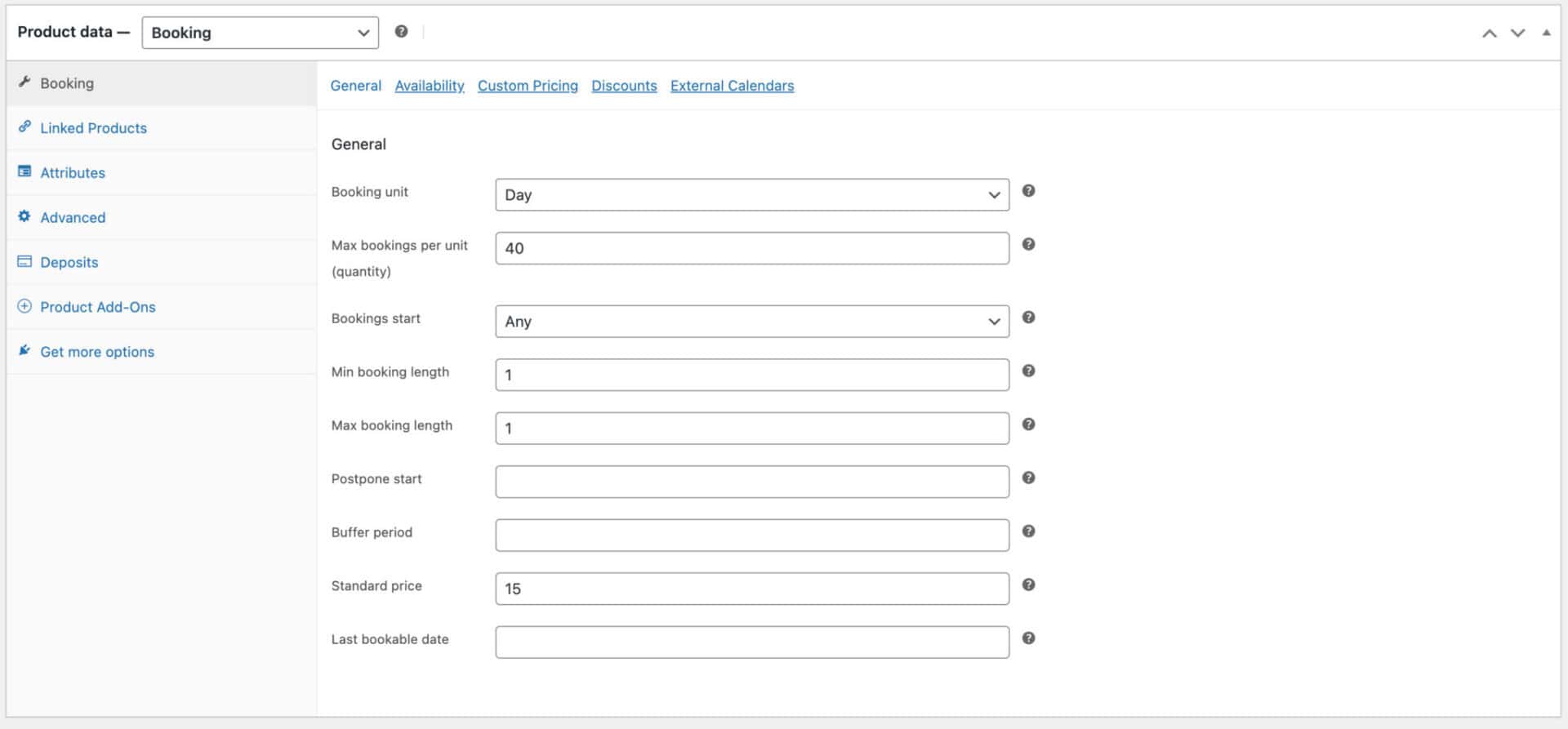Click the Max booking length field
Viewport: 1568px width, 729px height.
click(752, 429)
